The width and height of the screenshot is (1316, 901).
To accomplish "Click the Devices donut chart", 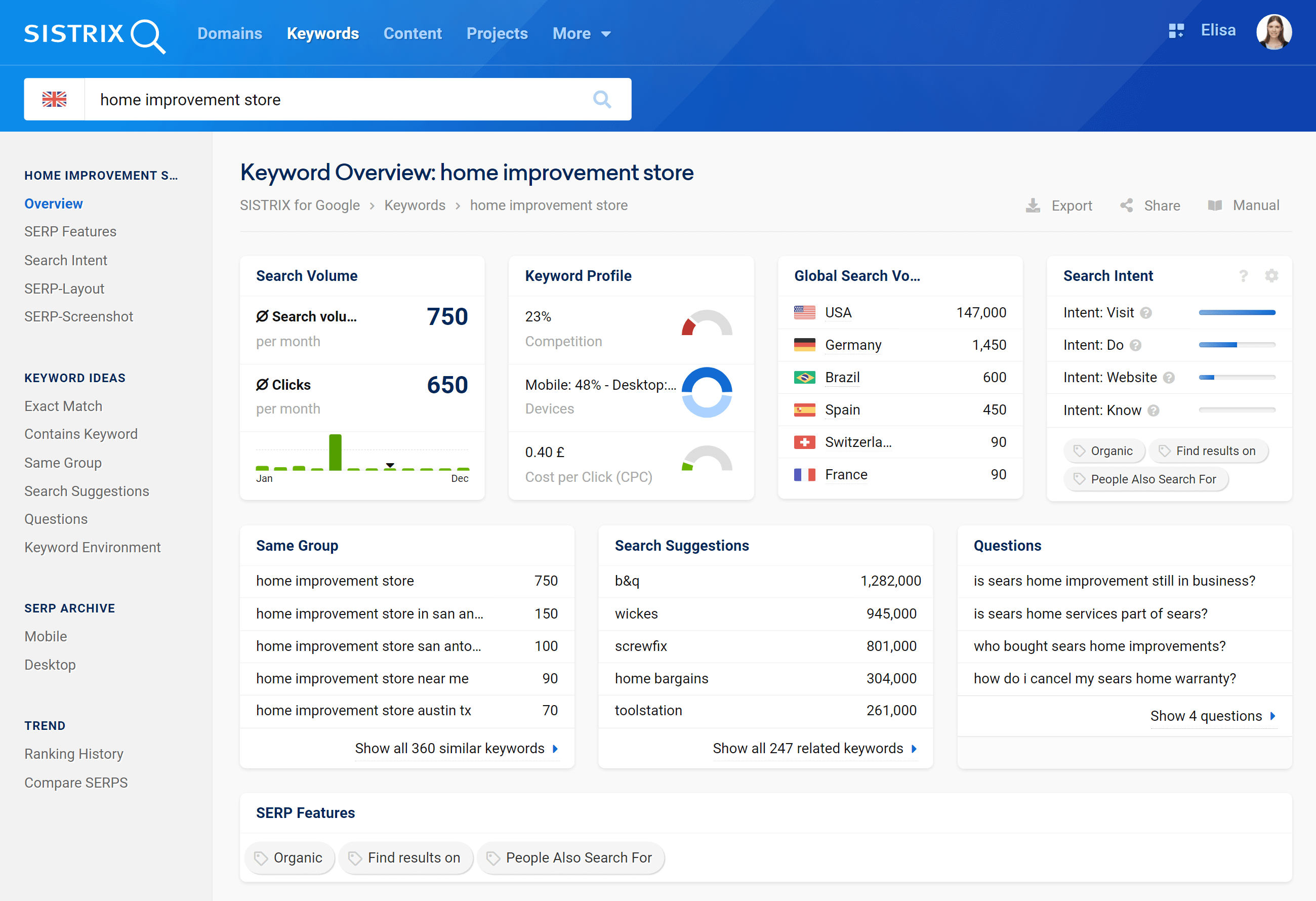I will point(707,392).
